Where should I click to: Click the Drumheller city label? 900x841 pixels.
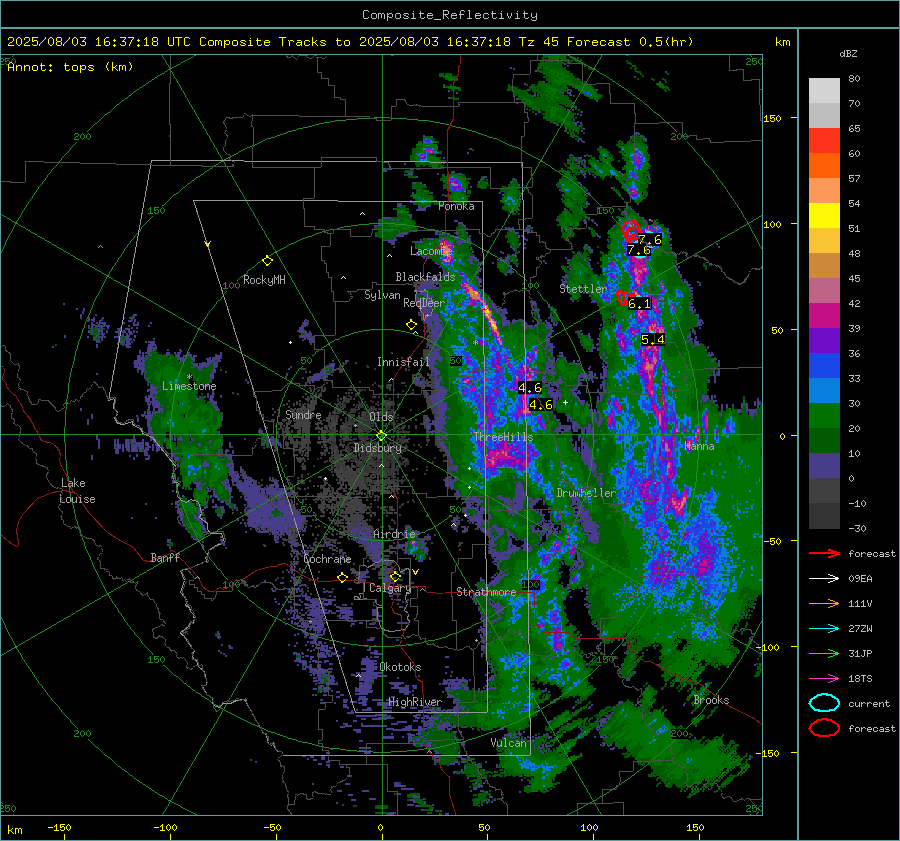pos(586,494)
